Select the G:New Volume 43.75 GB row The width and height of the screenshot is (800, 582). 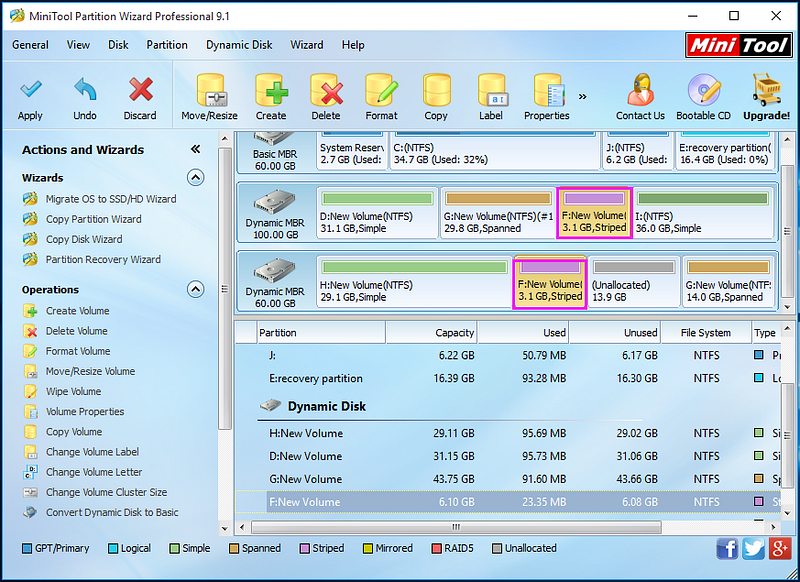coord(508,479)
